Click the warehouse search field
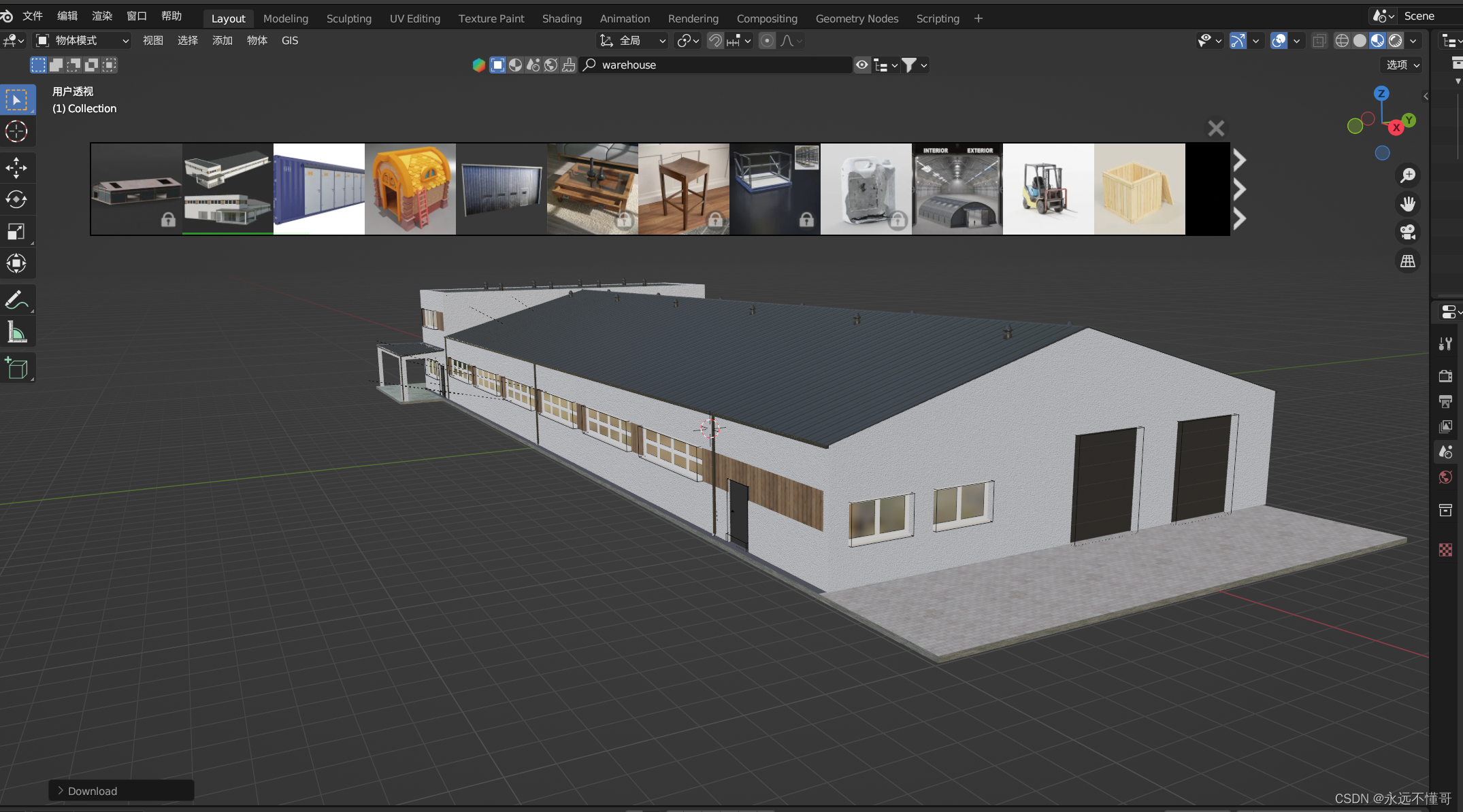This screenshot has width=1463, height=812. click(715, 65)
